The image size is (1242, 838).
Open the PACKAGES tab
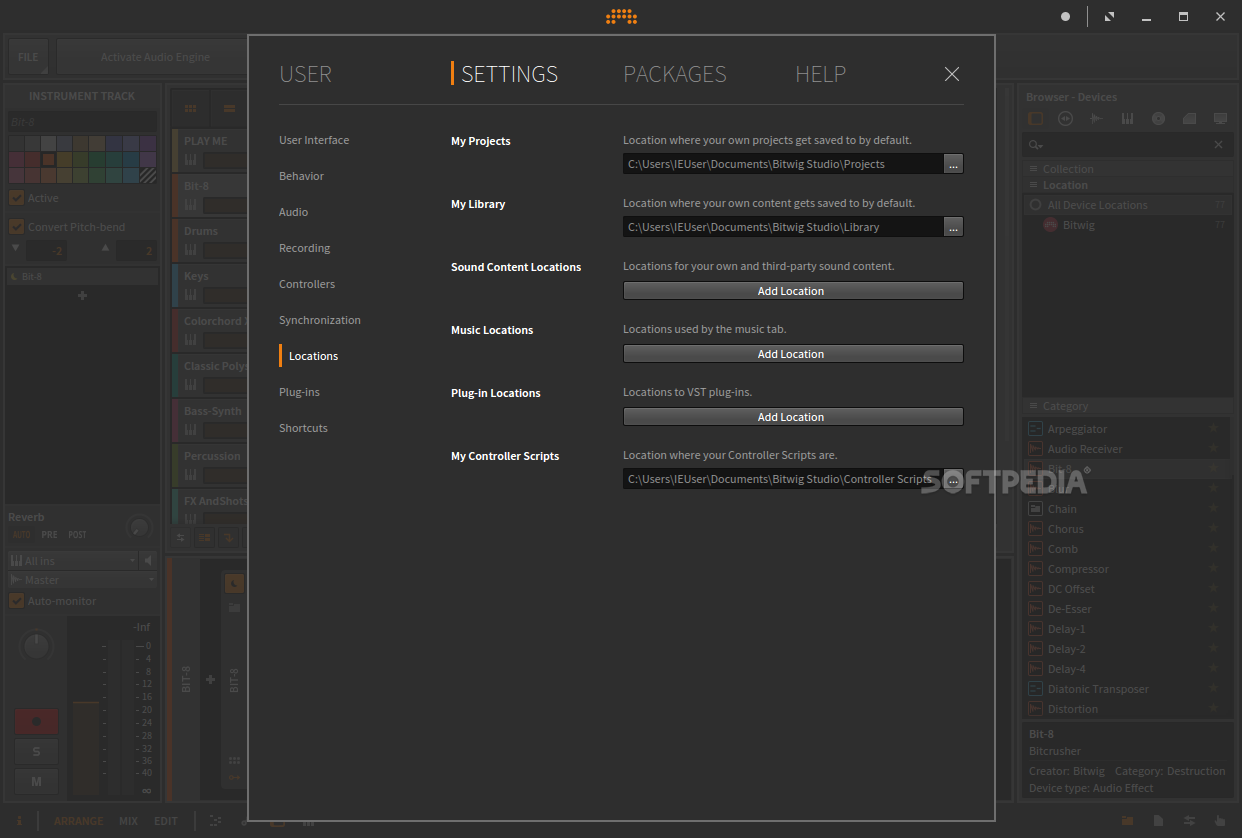675,74
